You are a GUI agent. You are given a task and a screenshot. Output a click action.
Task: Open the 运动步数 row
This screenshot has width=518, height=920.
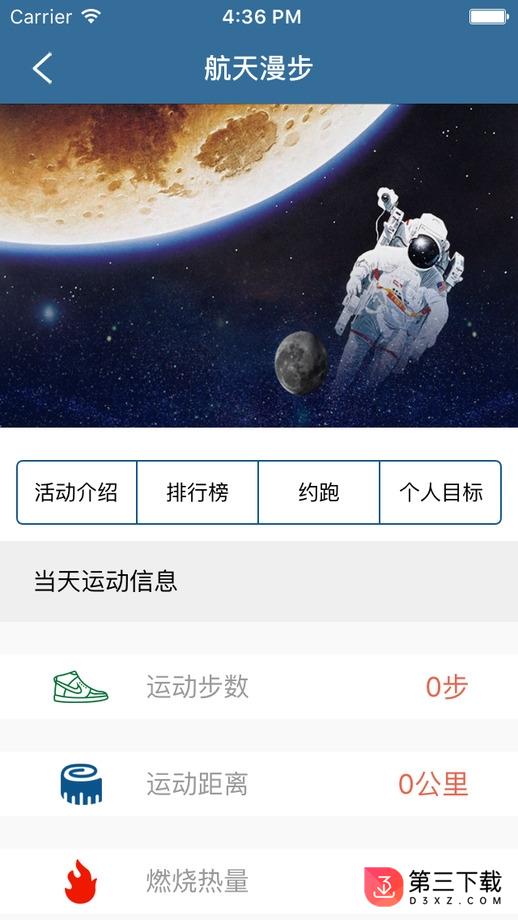(259, 686)
